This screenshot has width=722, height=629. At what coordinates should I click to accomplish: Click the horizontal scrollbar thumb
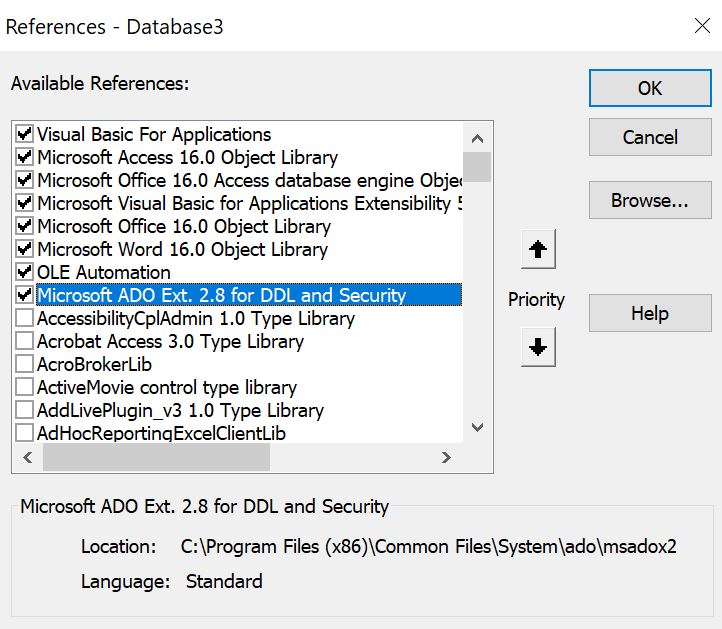pos(156,457)
